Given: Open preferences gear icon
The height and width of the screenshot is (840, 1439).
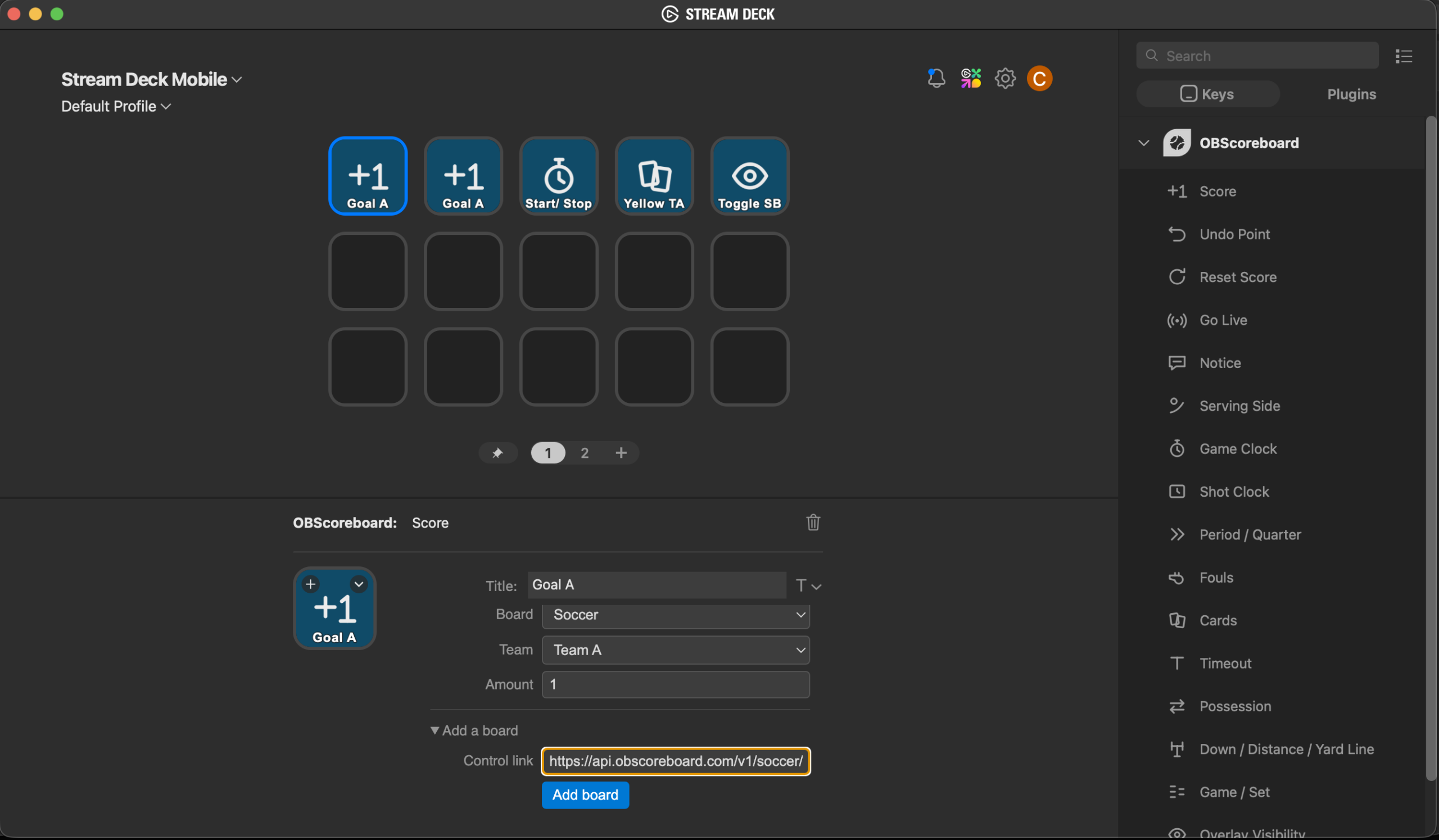Looking at the screenshot, I should [x=1005, y=78].
